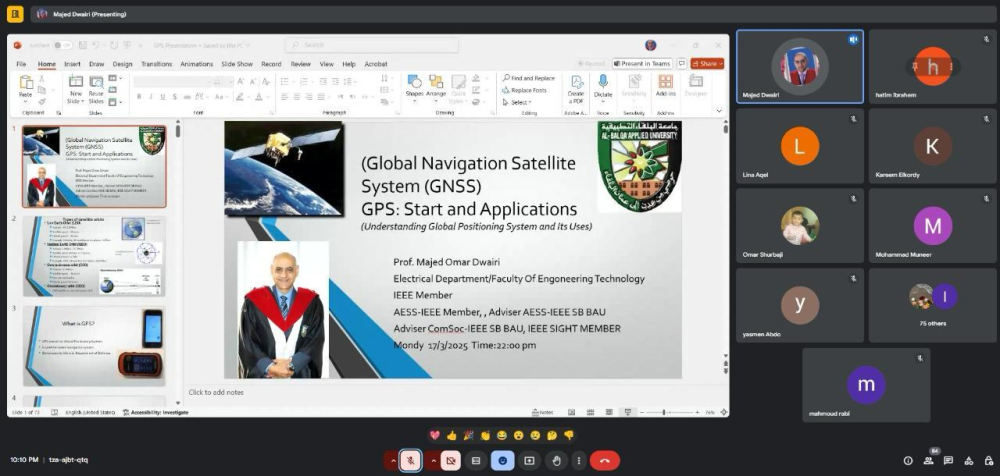The width and height of the screenshot is (1000, 476).
Task: Turn on the camera
Action: coord(451,460)
